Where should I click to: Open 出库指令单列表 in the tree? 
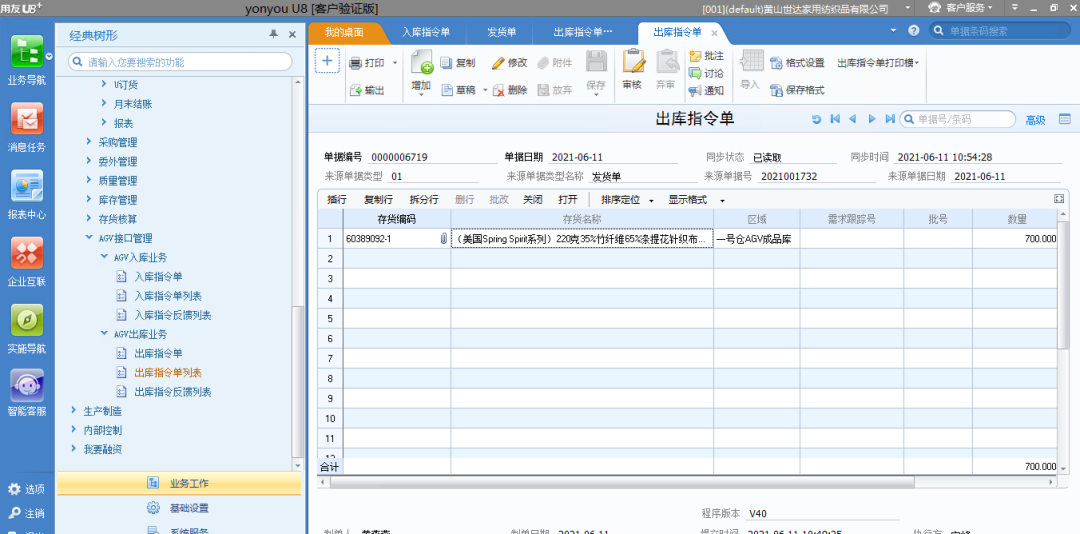(x=168, y=373)
